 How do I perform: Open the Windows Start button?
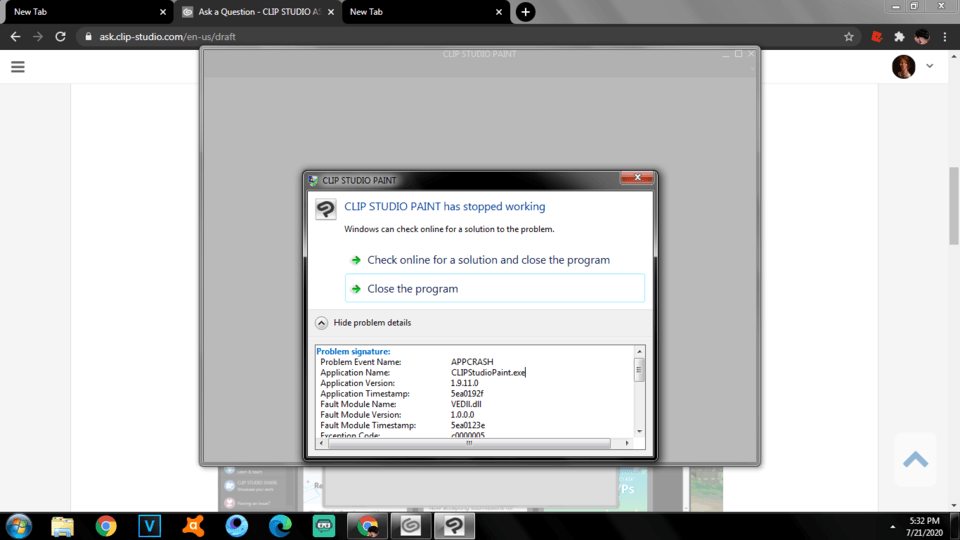pos(19,526)
